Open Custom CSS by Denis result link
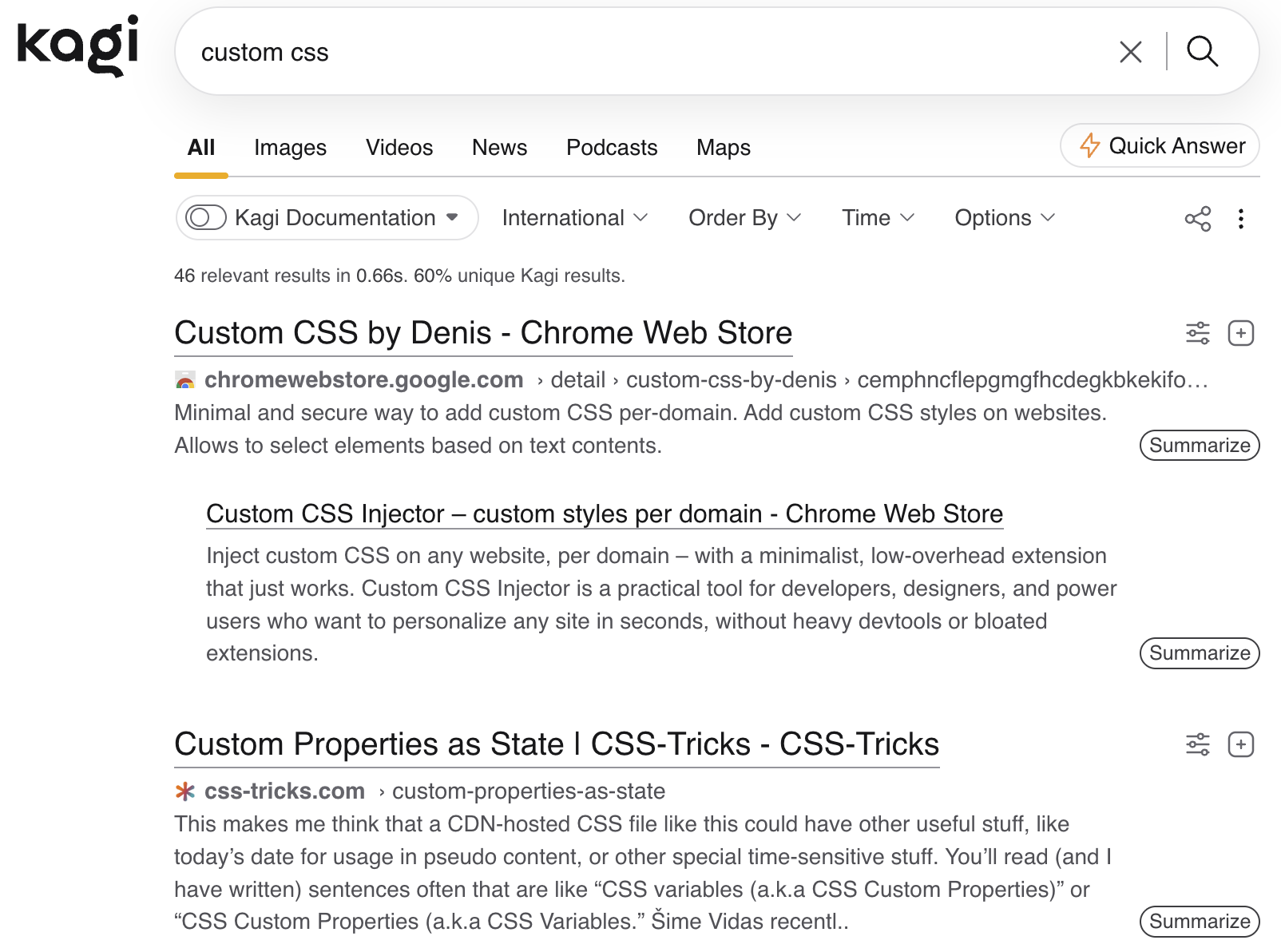The height and width of the screenshot is (952, 1281). point(483,333)
